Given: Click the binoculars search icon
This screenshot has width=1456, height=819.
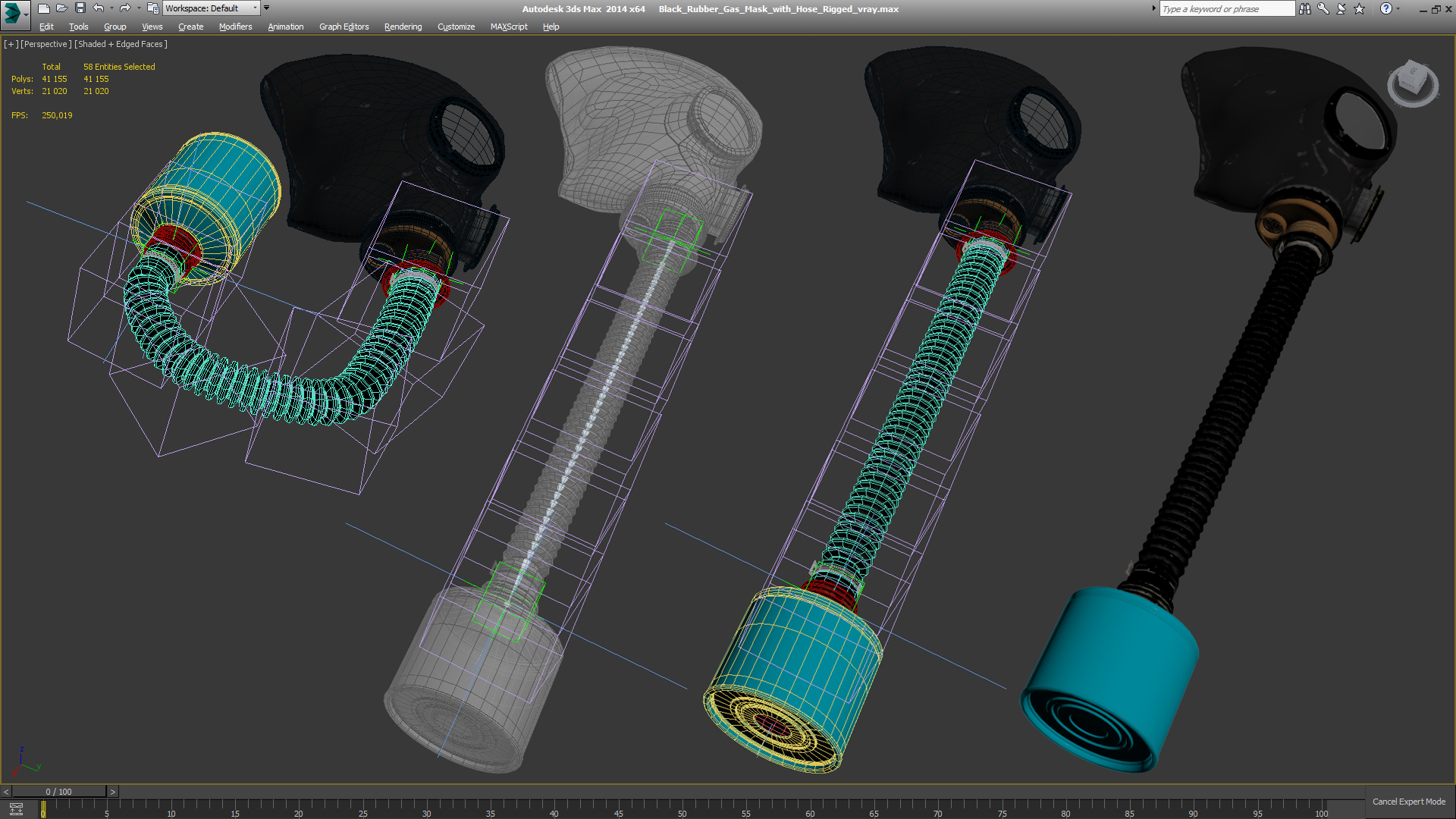Looking at the screenshot, I should (x=1304, y=8).
